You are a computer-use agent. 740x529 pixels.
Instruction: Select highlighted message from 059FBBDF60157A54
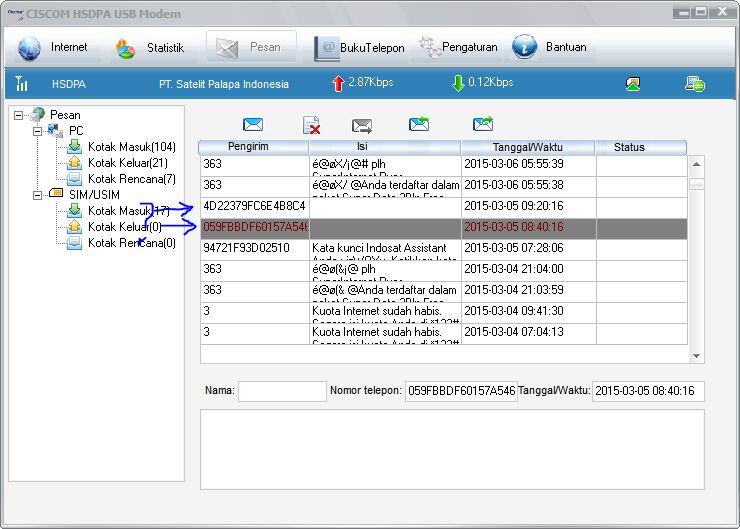pos(444,229)
